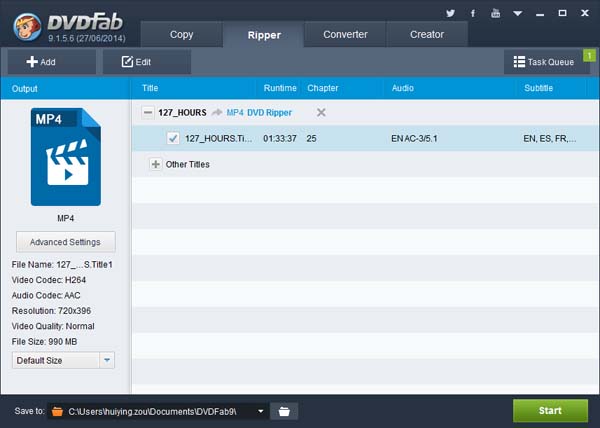Switch to the Ripper tab
This screenshot has height=428, width=600.
[264, 35]
